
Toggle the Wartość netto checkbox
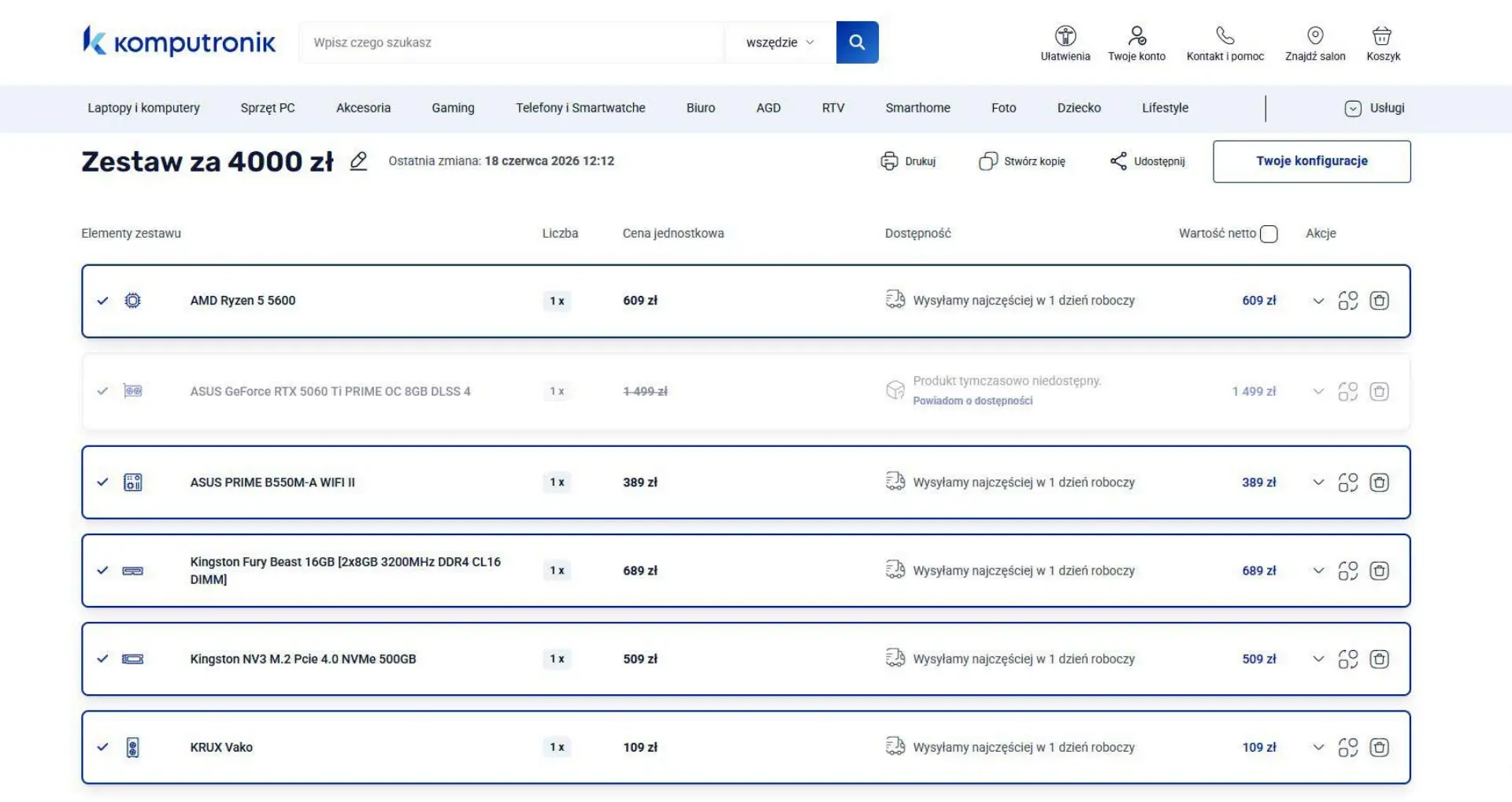1269,234
